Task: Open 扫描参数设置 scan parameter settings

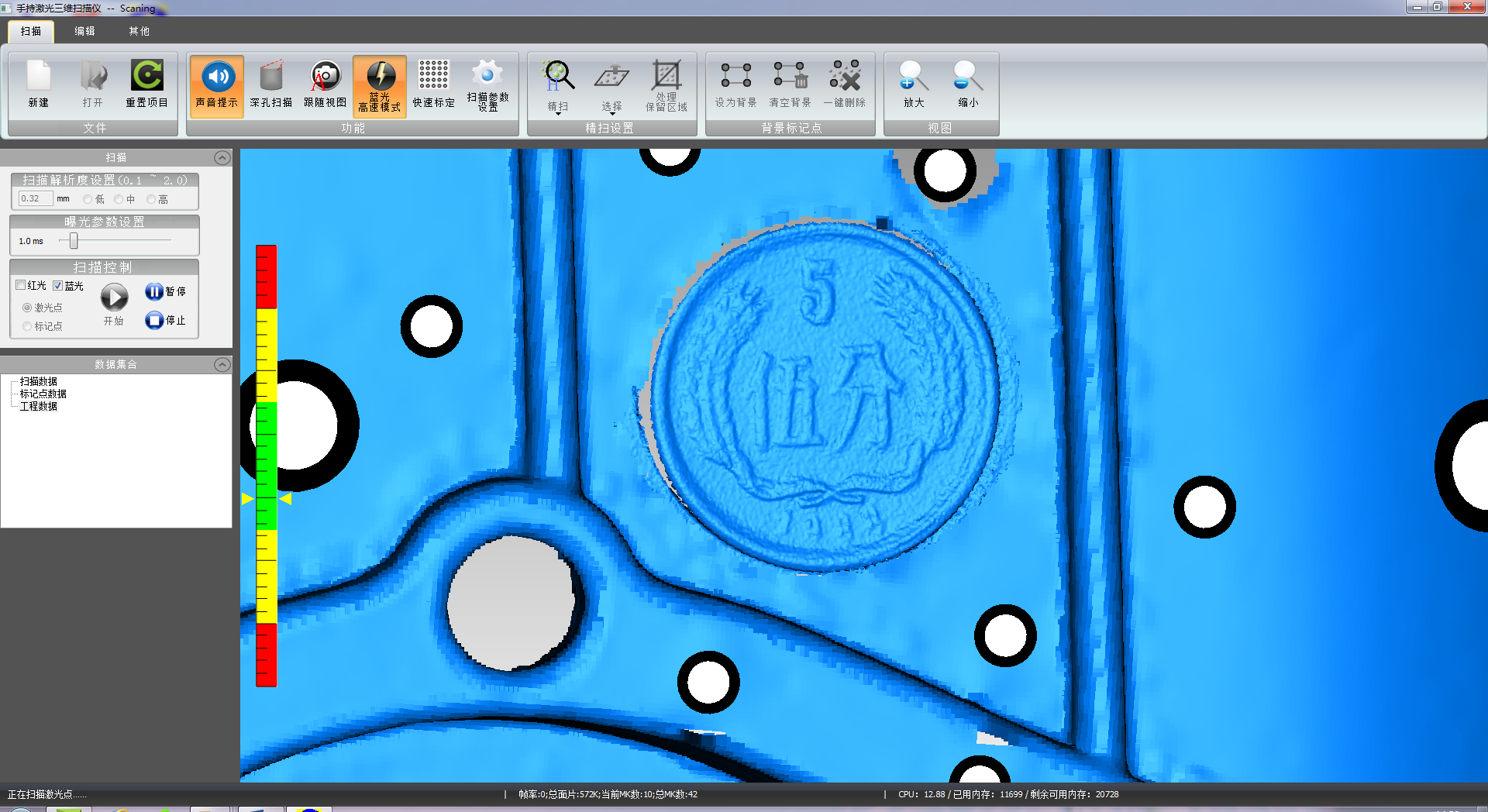Action: [487, 77]
